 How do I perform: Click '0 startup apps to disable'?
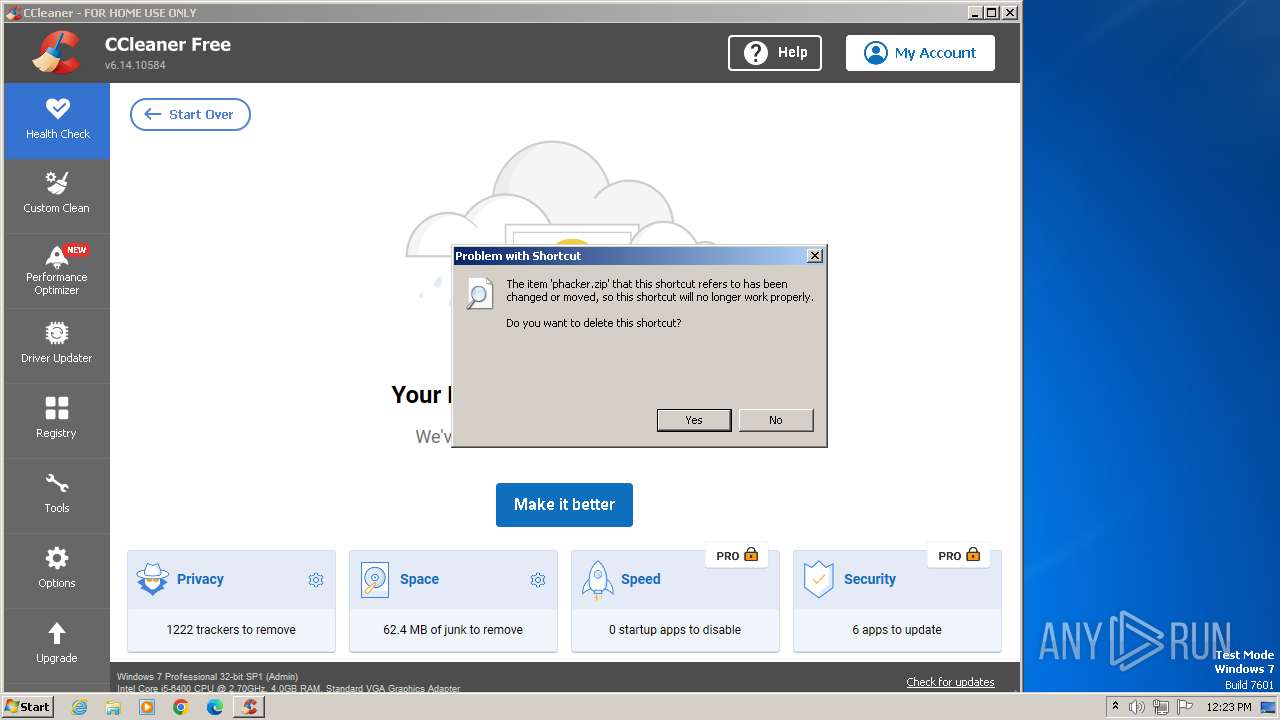(675, 630)
